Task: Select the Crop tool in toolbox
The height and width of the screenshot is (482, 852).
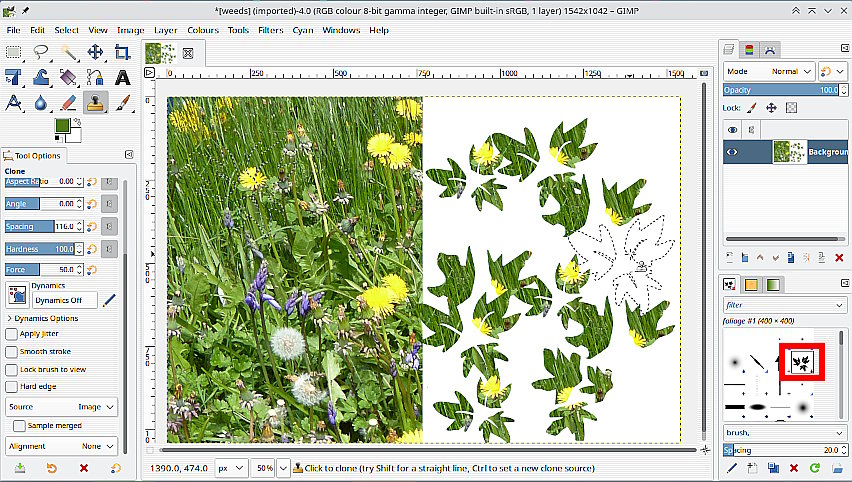Action: click(x=123, y=52)
